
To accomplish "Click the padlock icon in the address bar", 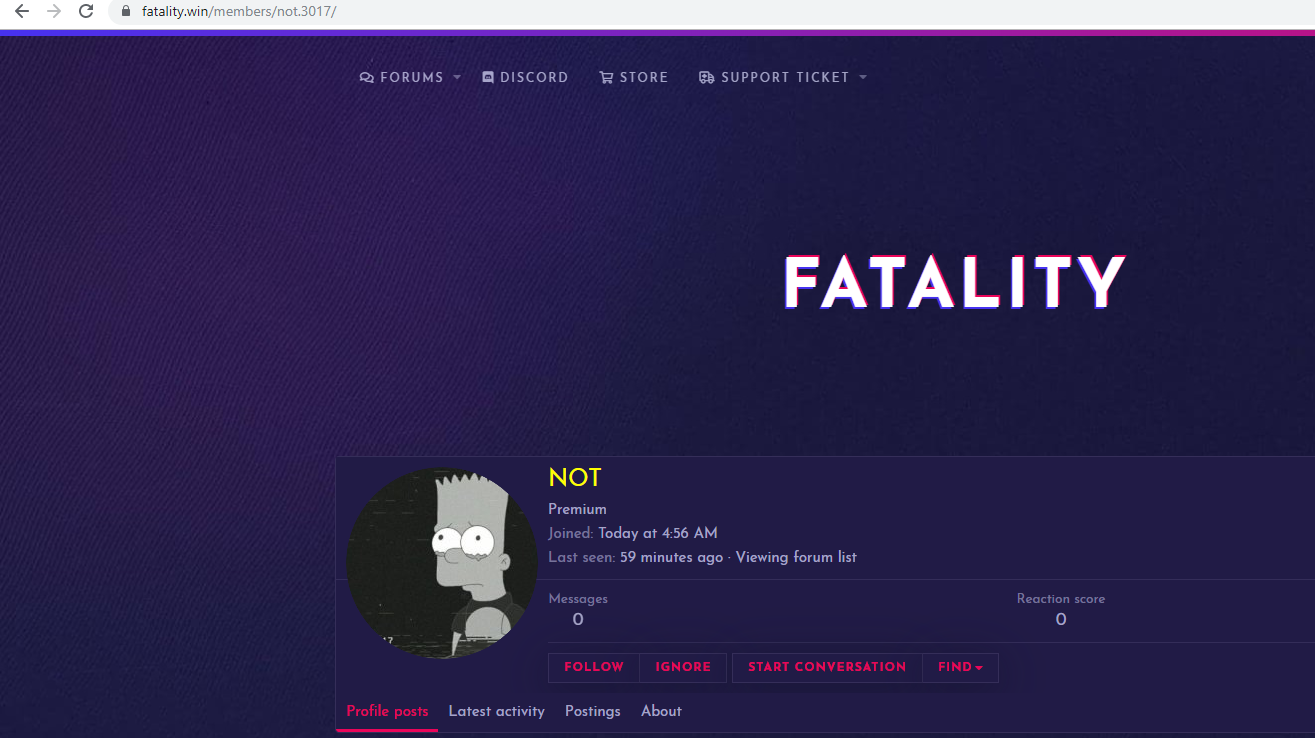I will coord(125,14).
